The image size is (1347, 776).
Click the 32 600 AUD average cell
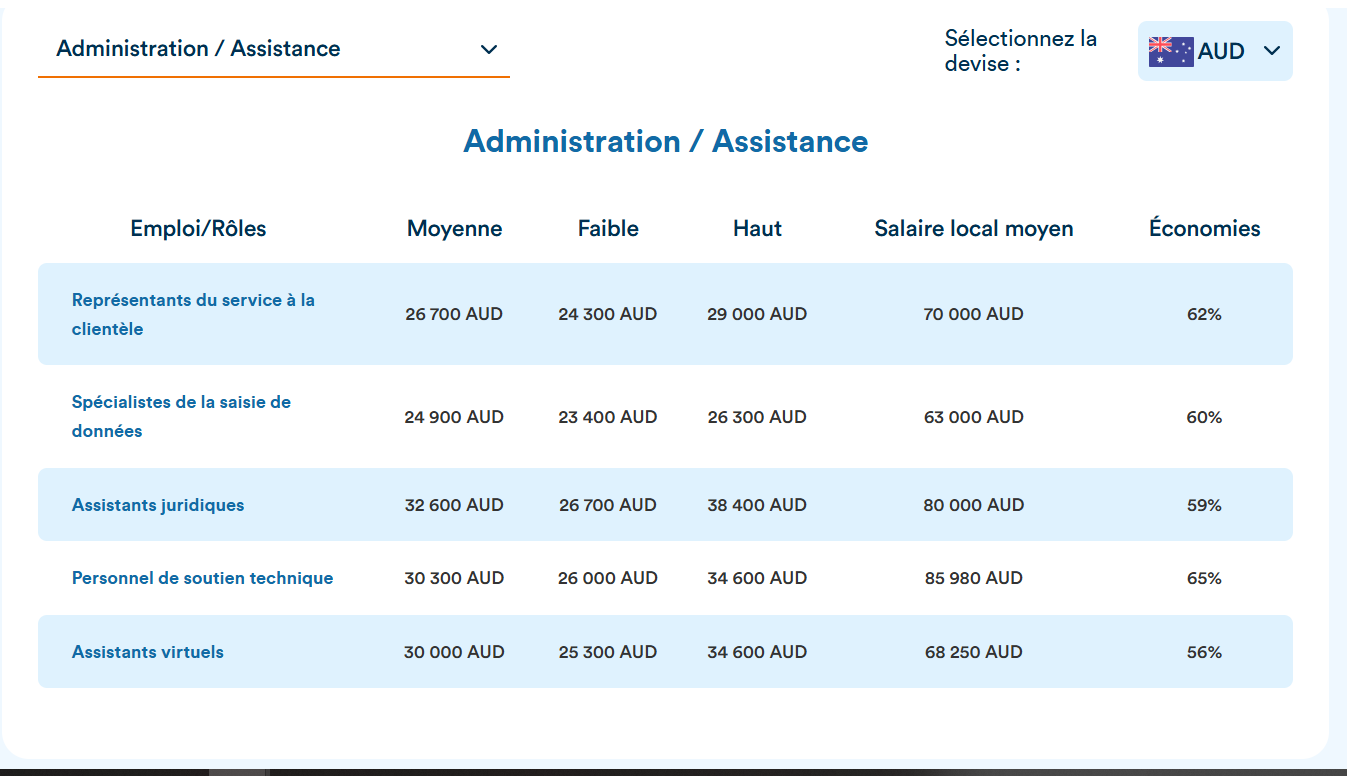click(454, 505)
